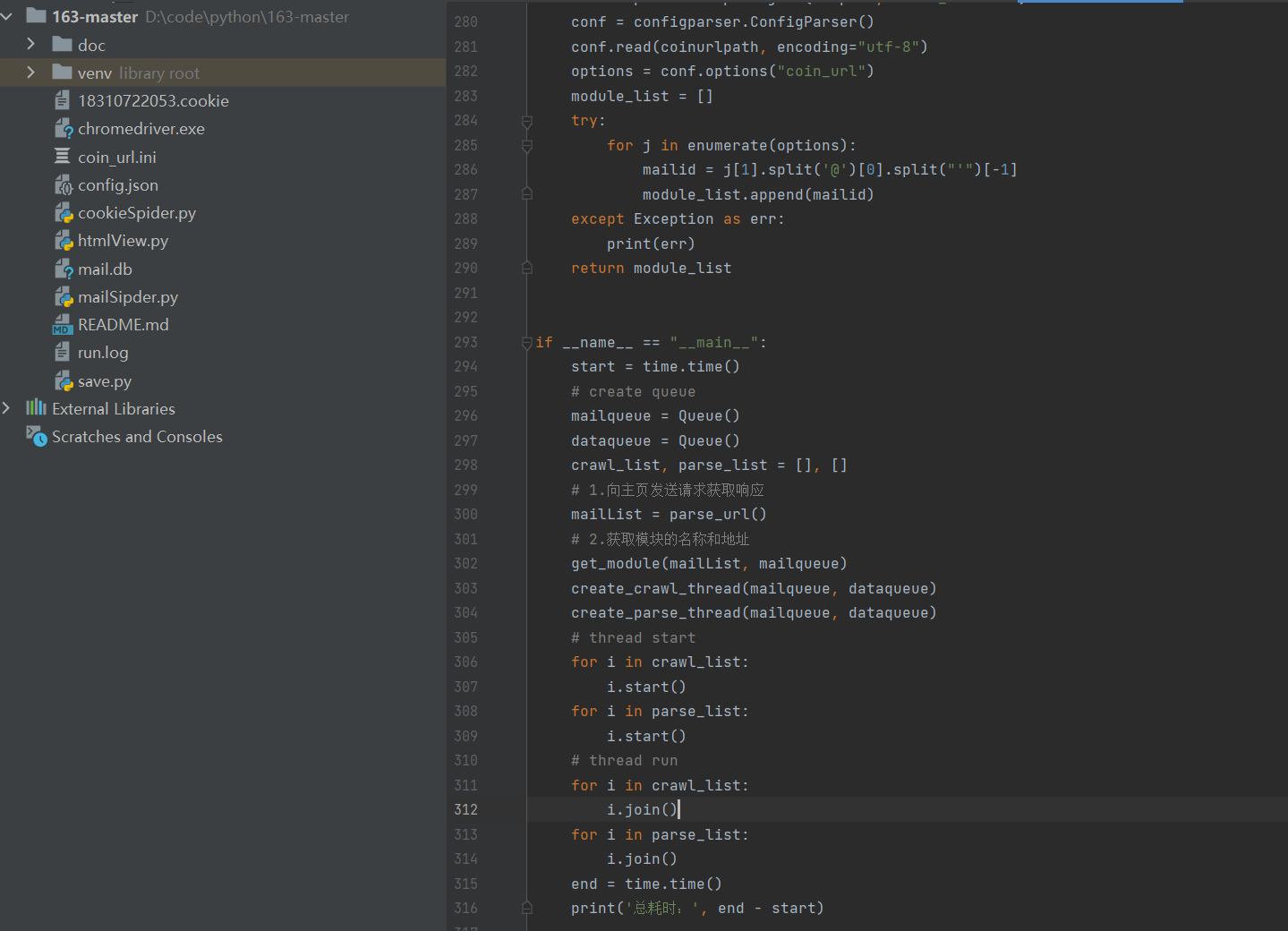Click 'options = conf.options' line 282
The width and height of the screenshot is (1288, 931).
point(722,72)
